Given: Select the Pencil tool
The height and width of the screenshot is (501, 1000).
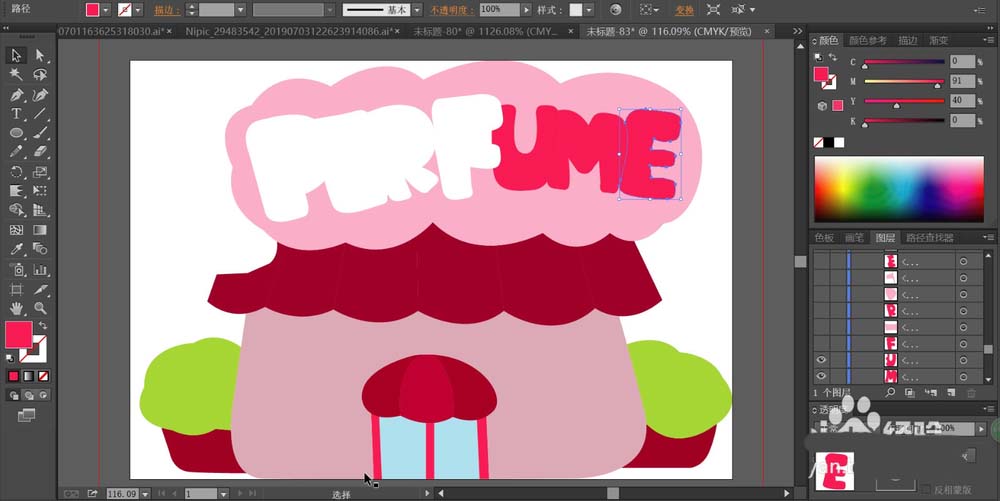Looking at the screenshot, I should click(16, 152).
